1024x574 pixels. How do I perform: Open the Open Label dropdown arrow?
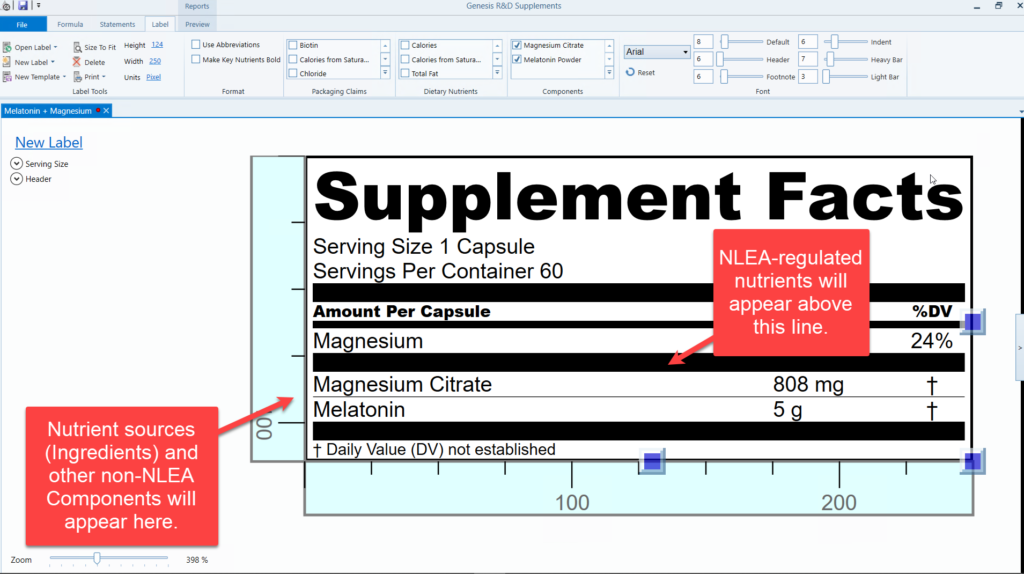(x=56, y=47)
